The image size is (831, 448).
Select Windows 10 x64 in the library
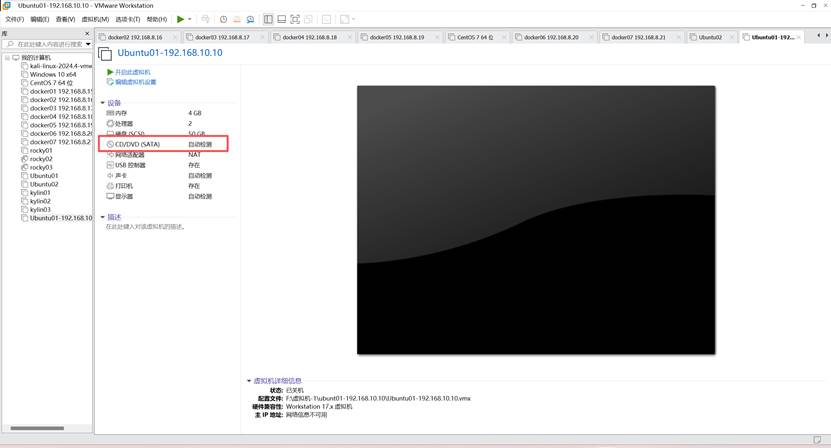click(49, 74)
